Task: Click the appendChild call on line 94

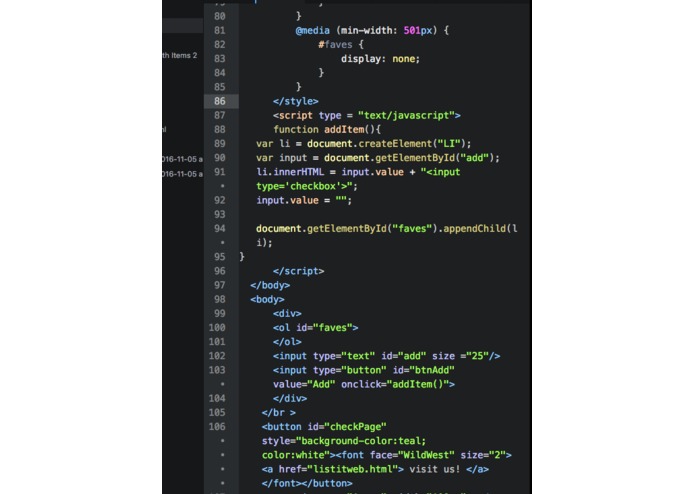Action: tap(480, 229)
